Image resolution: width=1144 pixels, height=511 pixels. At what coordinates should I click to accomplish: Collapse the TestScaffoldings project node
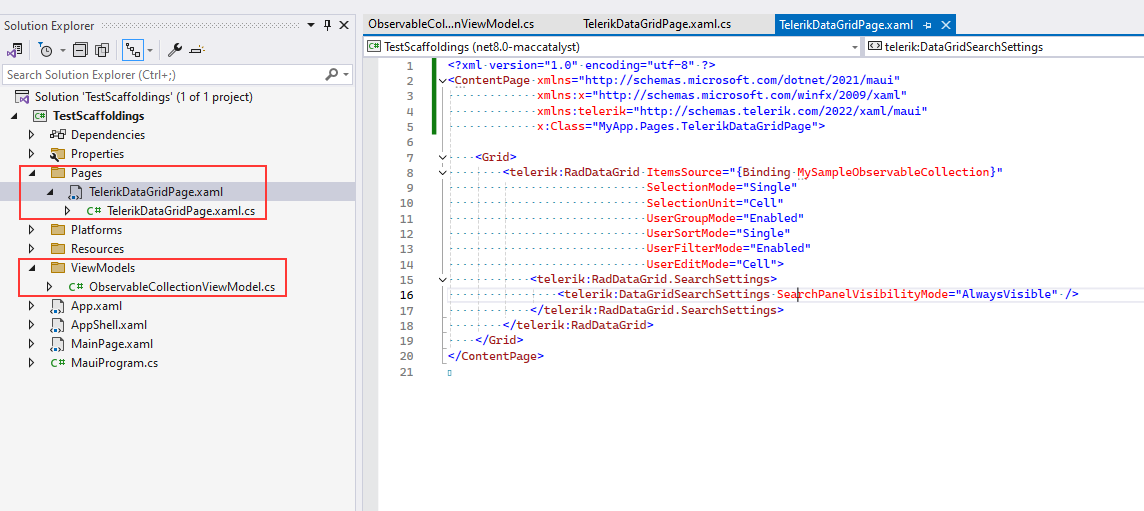[x=15, y=116]
